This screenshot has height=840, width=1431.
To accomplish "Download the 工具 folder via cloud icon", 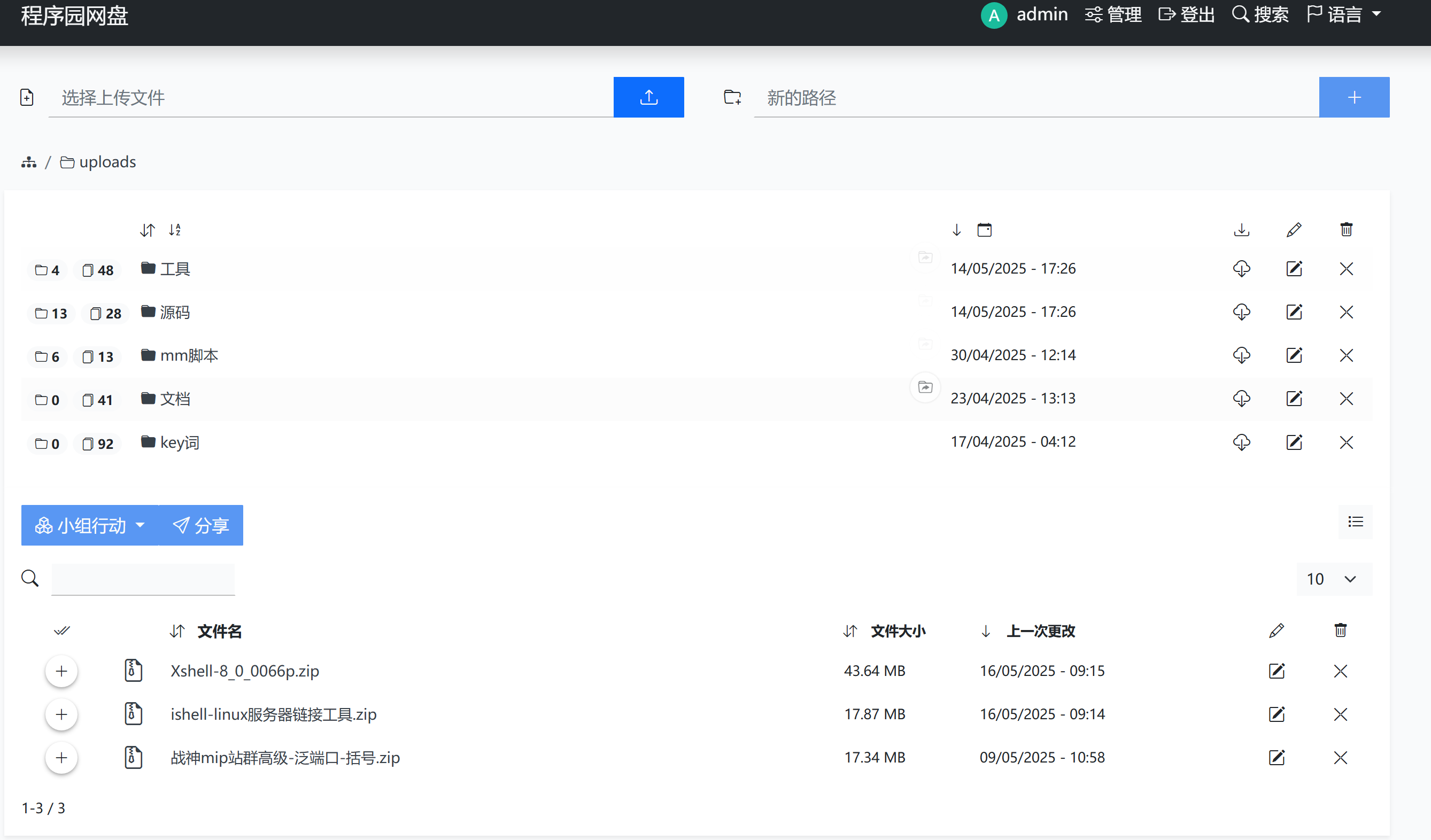I will (x=1241, y=268).
